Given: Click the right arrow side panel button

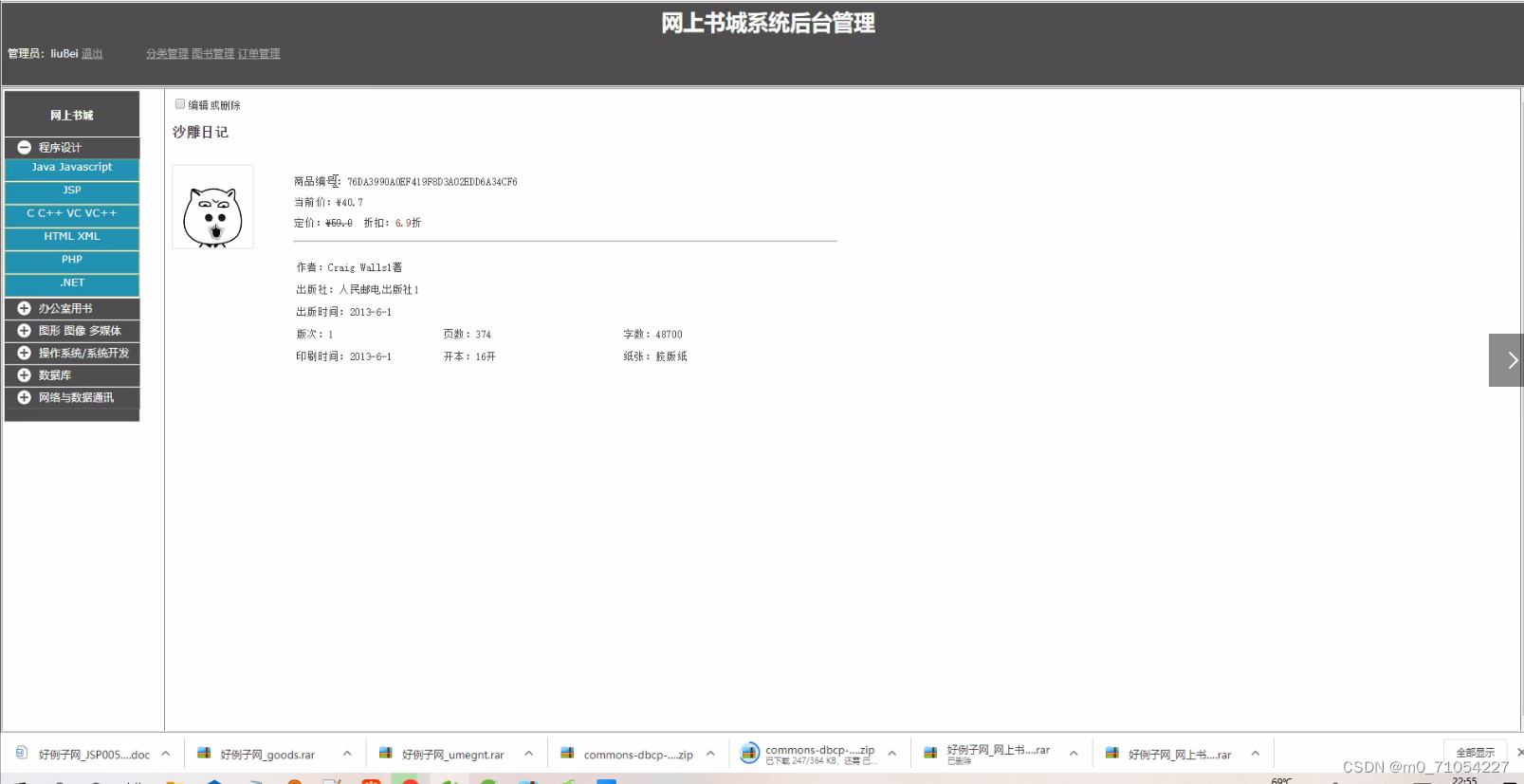Looking at the screenshot, I should [x=1506, y=360].
